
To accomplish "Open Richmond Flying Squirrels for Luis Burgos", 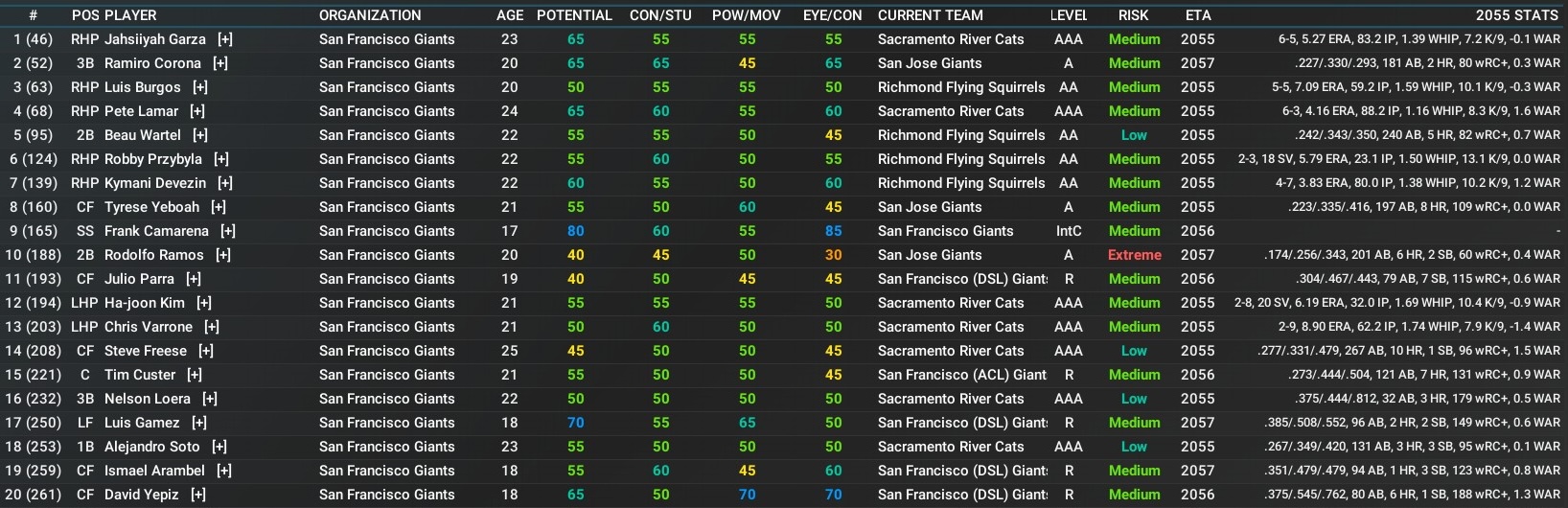I will (961, 87).
